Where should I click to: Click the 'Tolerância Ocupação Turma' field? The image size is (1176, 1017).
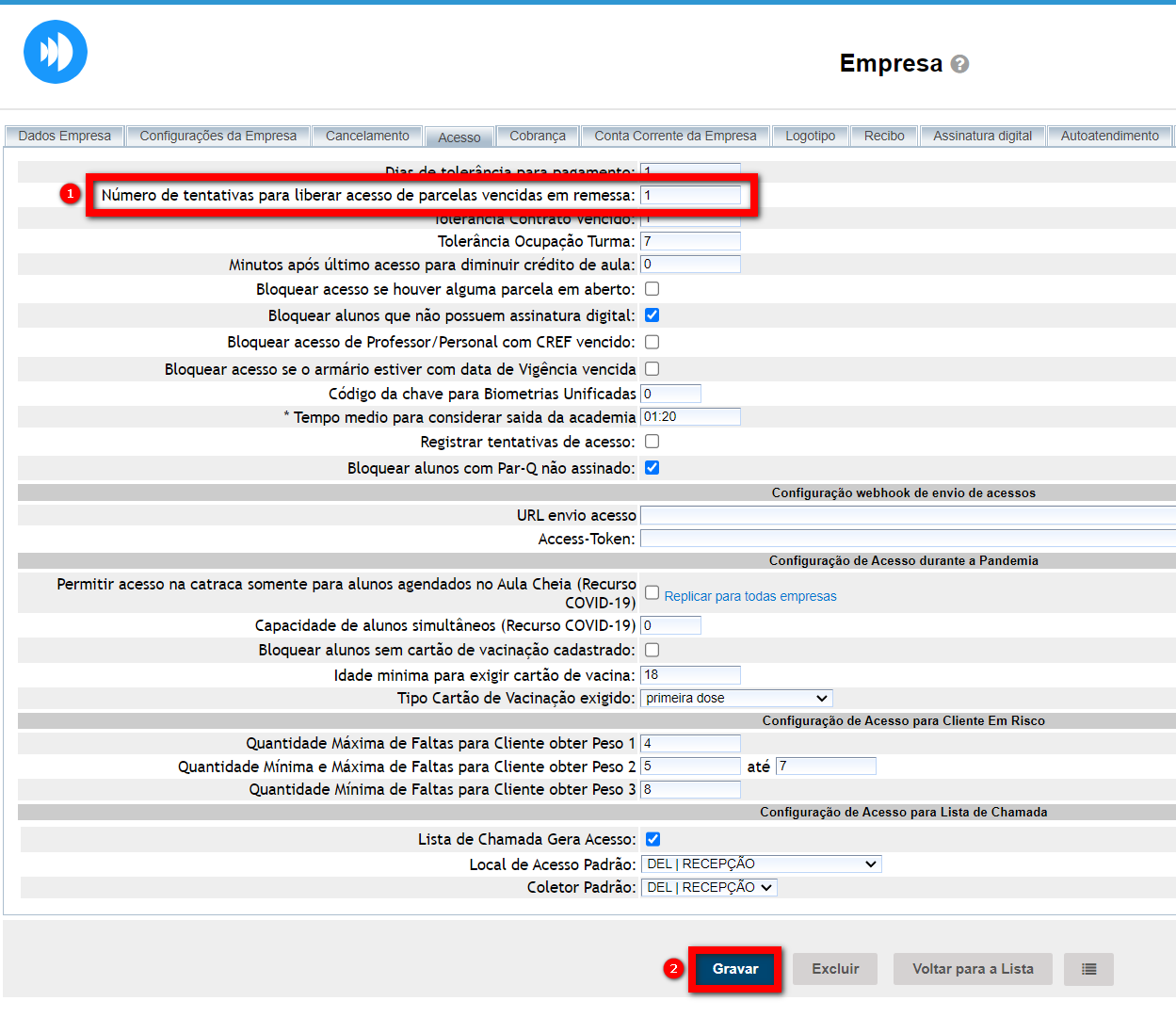tap(690, 242)
